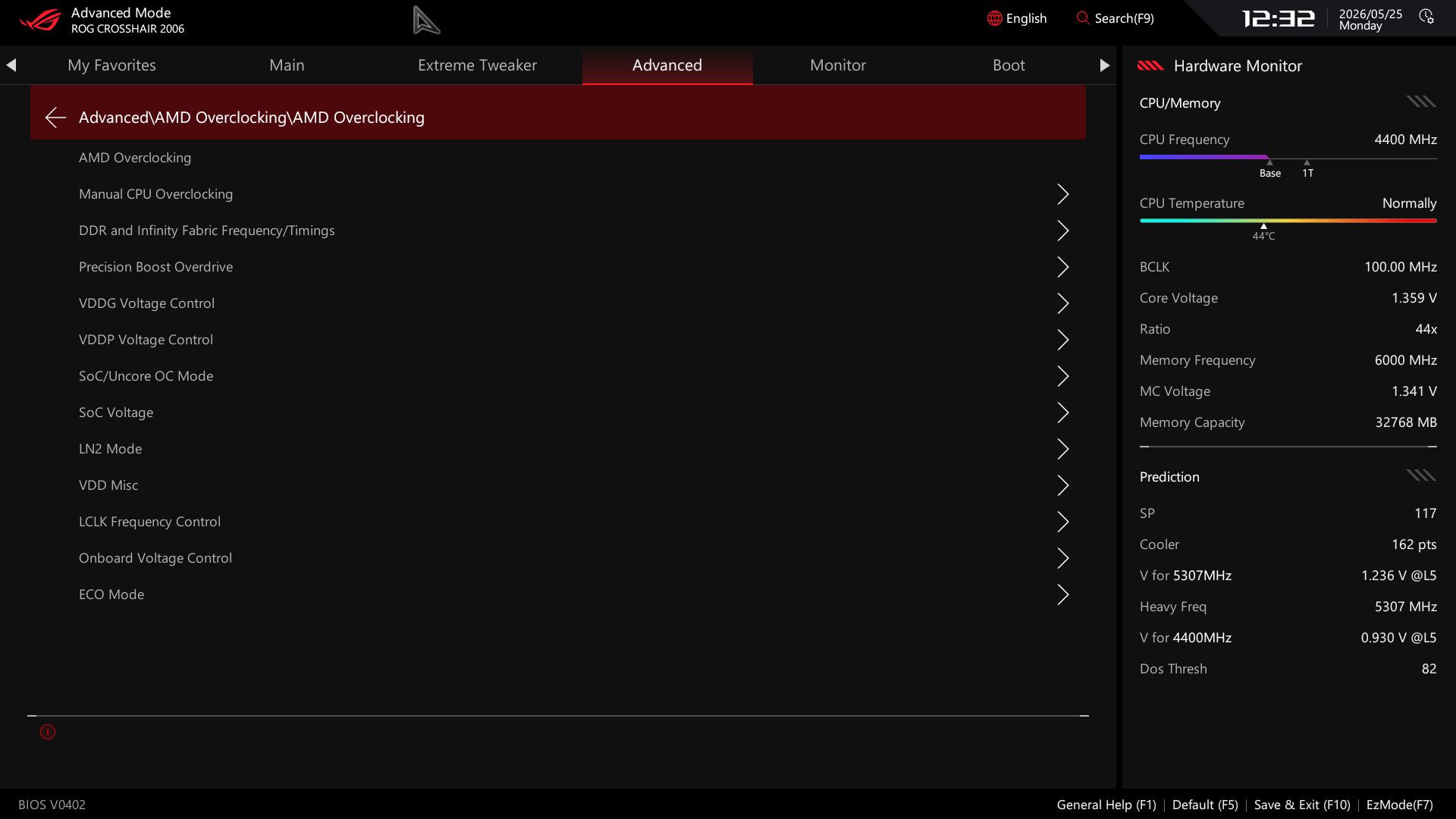1456x819 pixels.
Task: Click Prediction section stripes icon
Action: 1421,475
